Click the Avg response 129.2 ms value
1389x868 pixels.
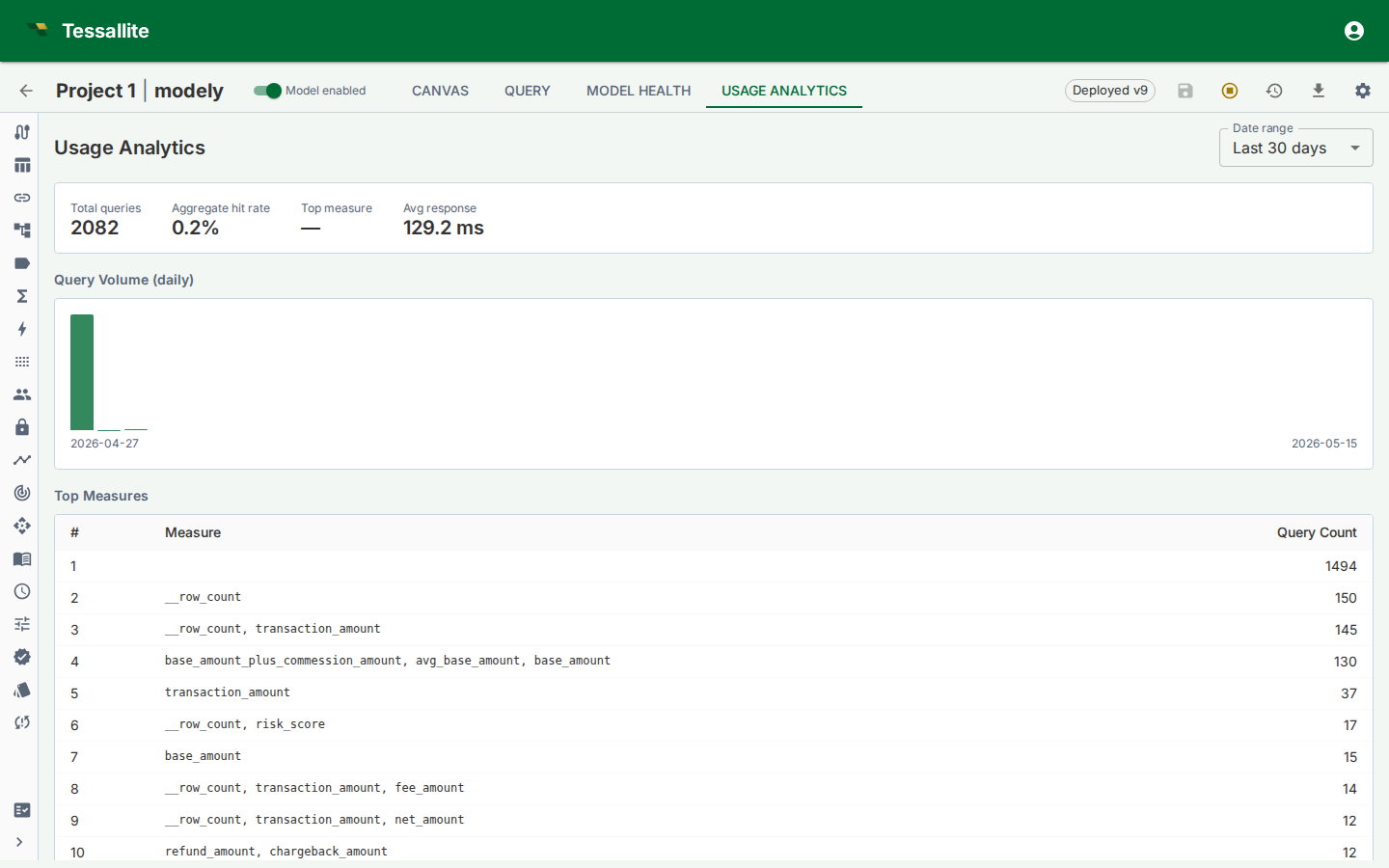(x=444, y=228)
